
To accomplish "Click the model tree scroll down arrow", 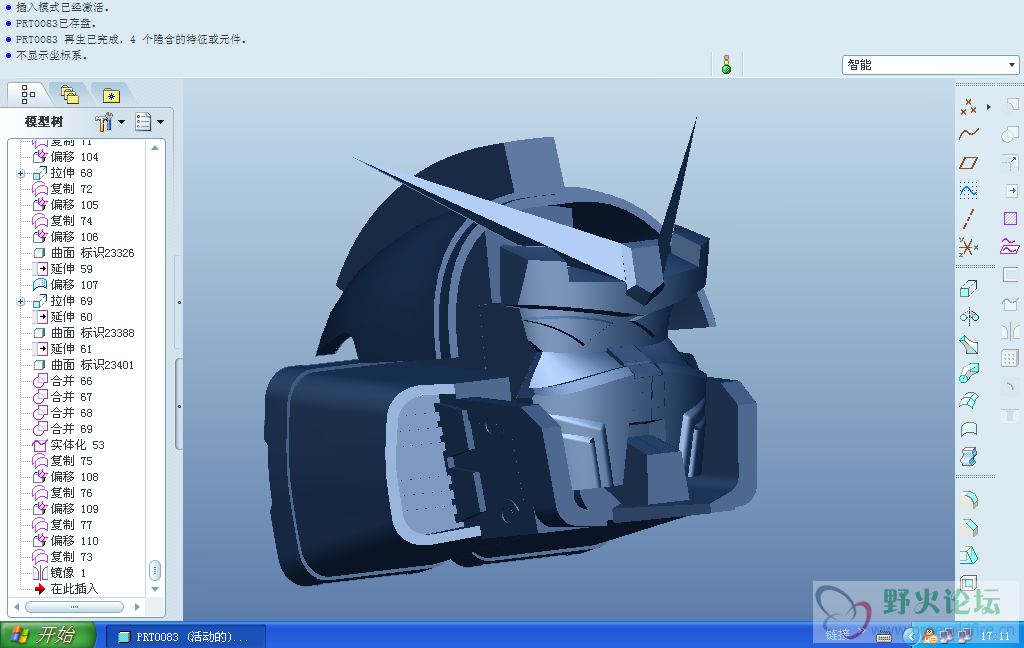I will [x=155, y=589].
